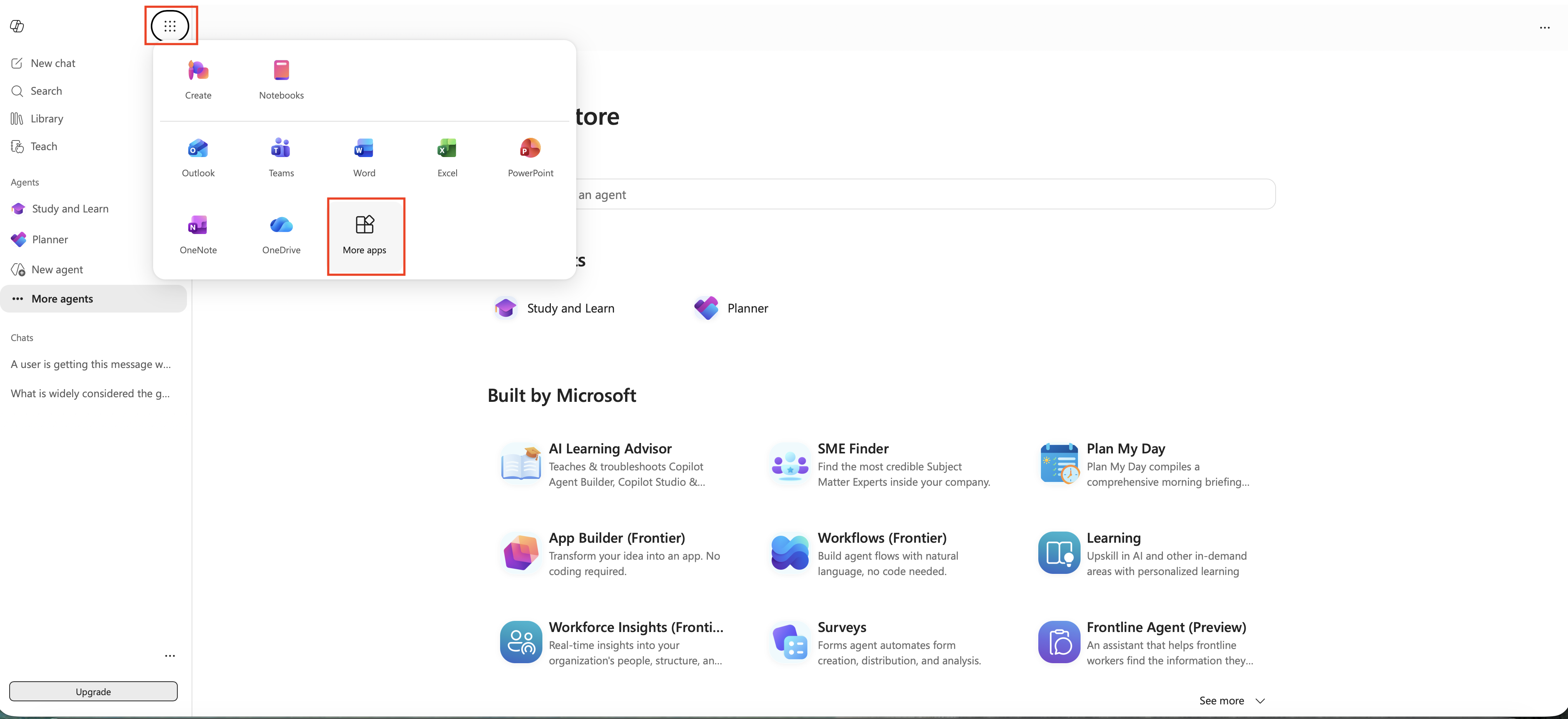Open the app launcher grid icon
This screenshot has height=719, width=1568.
point(170,25)
